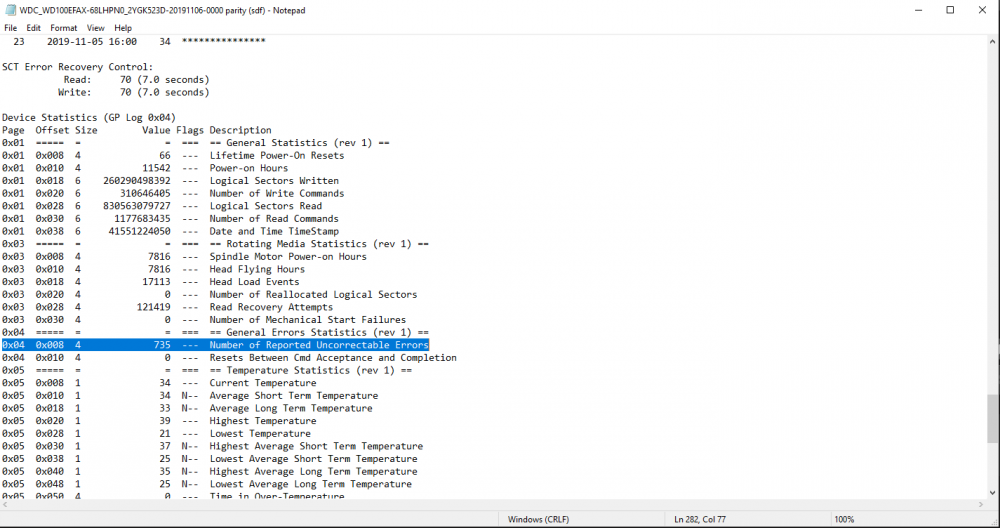Click 'Lowest Average Long Term Temperature' line
This screenshot has height=528, width=1000.
tap(207, 484)
